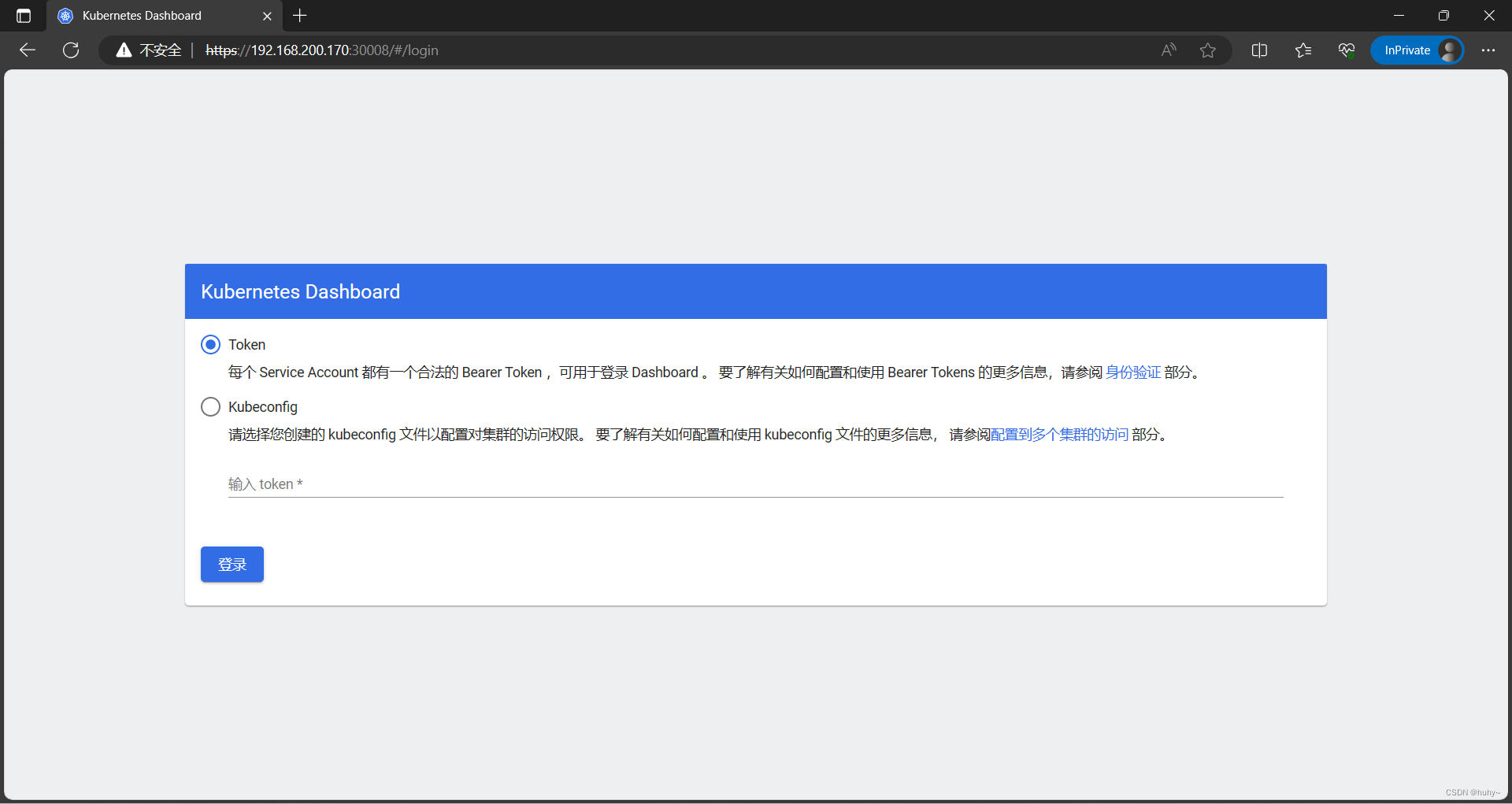Go back using the browser back arrow
The image size is (1512, 804).
tap(28, 50)
